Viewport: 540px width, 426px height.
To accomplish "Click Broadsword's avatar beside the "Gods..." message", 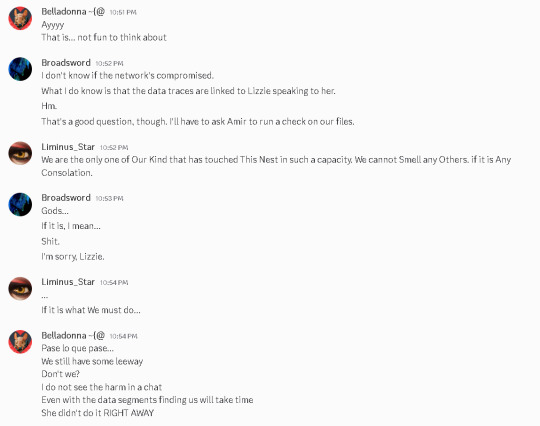I will 20,204.
